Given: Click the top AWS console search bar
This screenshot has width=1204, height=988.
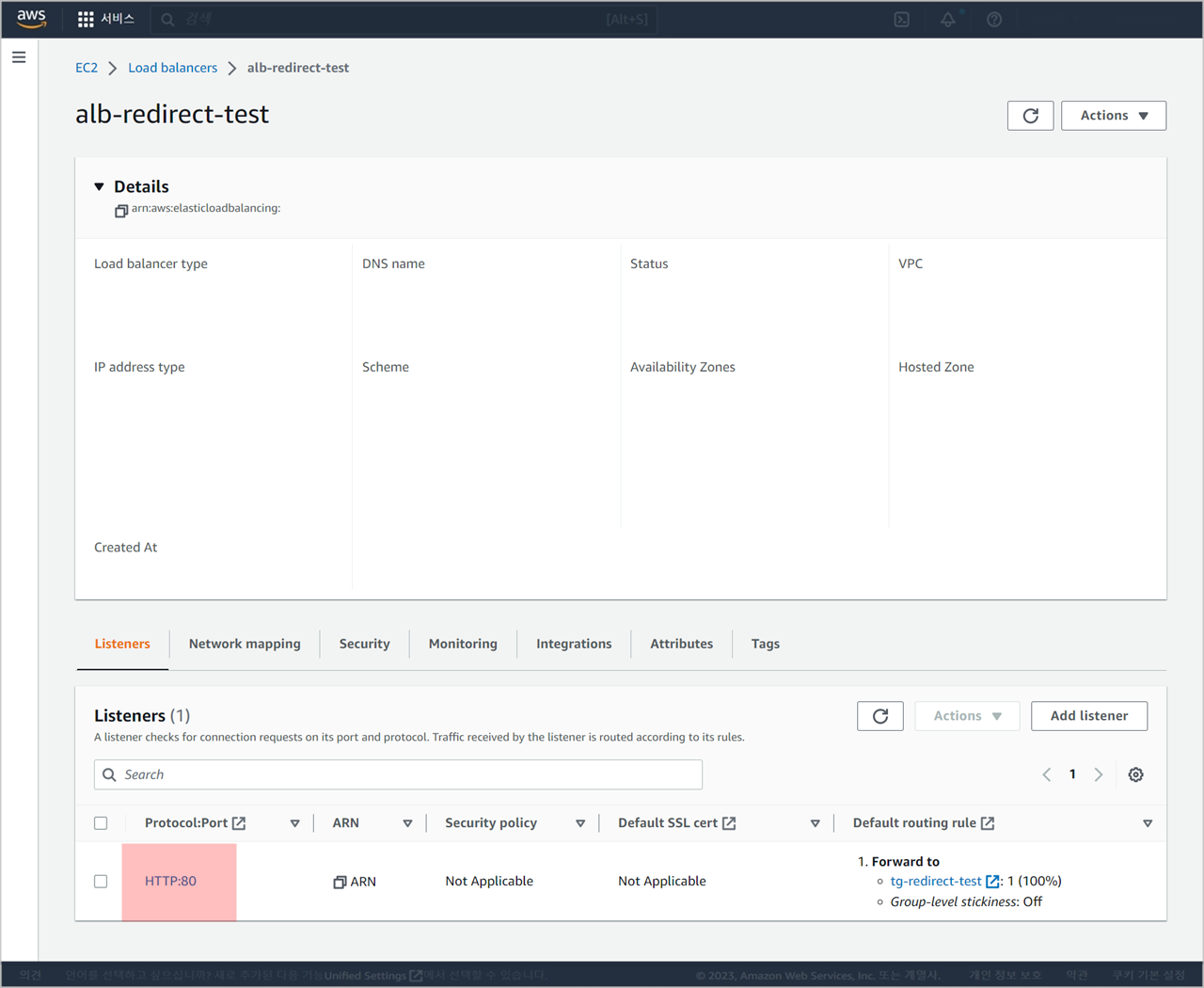Looking at the screenshot, I should coord(404,19).
